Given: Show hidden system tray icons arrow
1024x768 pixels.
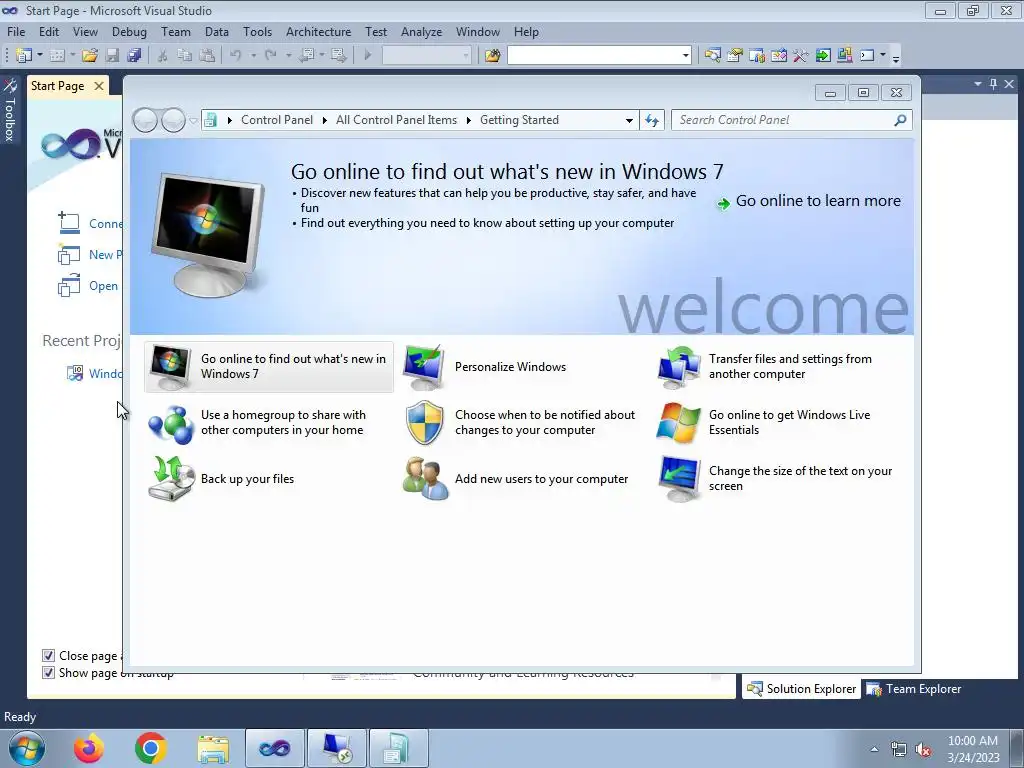Looking at the screenshot, I should tap(874, 749).
